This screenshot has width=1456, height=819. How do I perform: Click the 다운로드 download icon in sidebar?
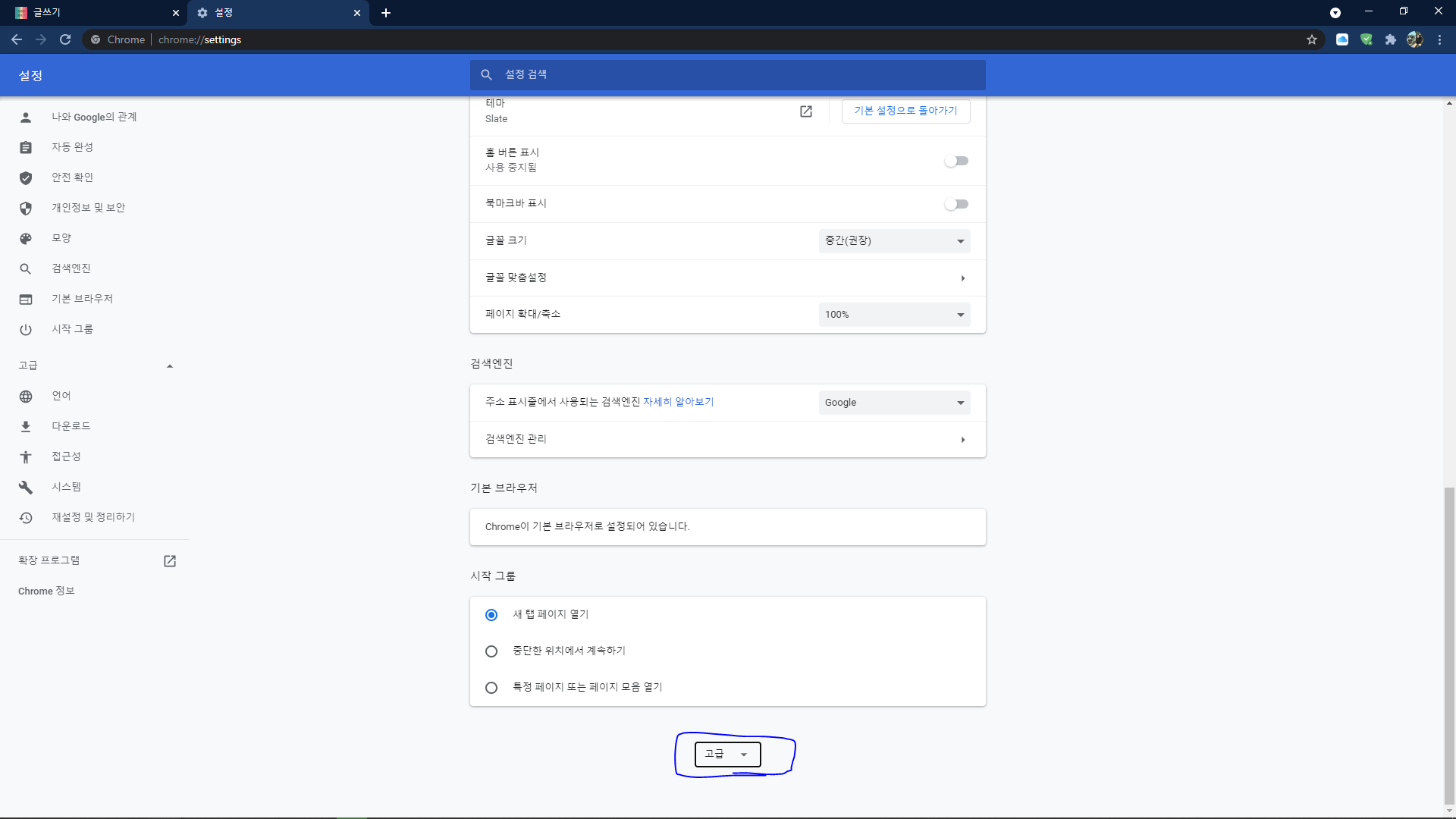click(x=26, y=426)
